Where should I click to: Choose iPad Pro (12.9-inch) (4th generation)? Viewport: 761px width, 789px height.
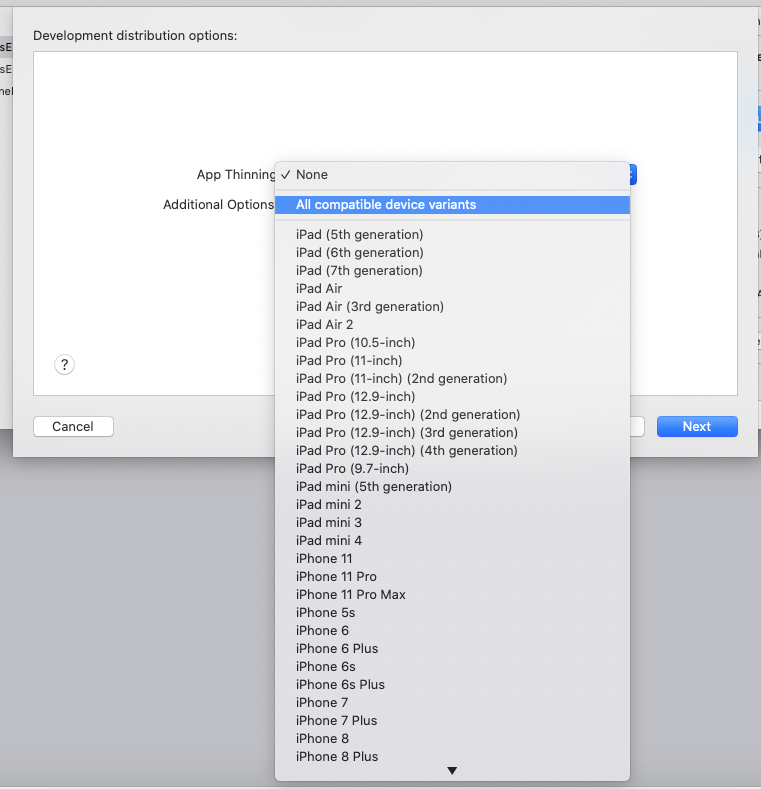pyautogui.click(x=406, y=451)
